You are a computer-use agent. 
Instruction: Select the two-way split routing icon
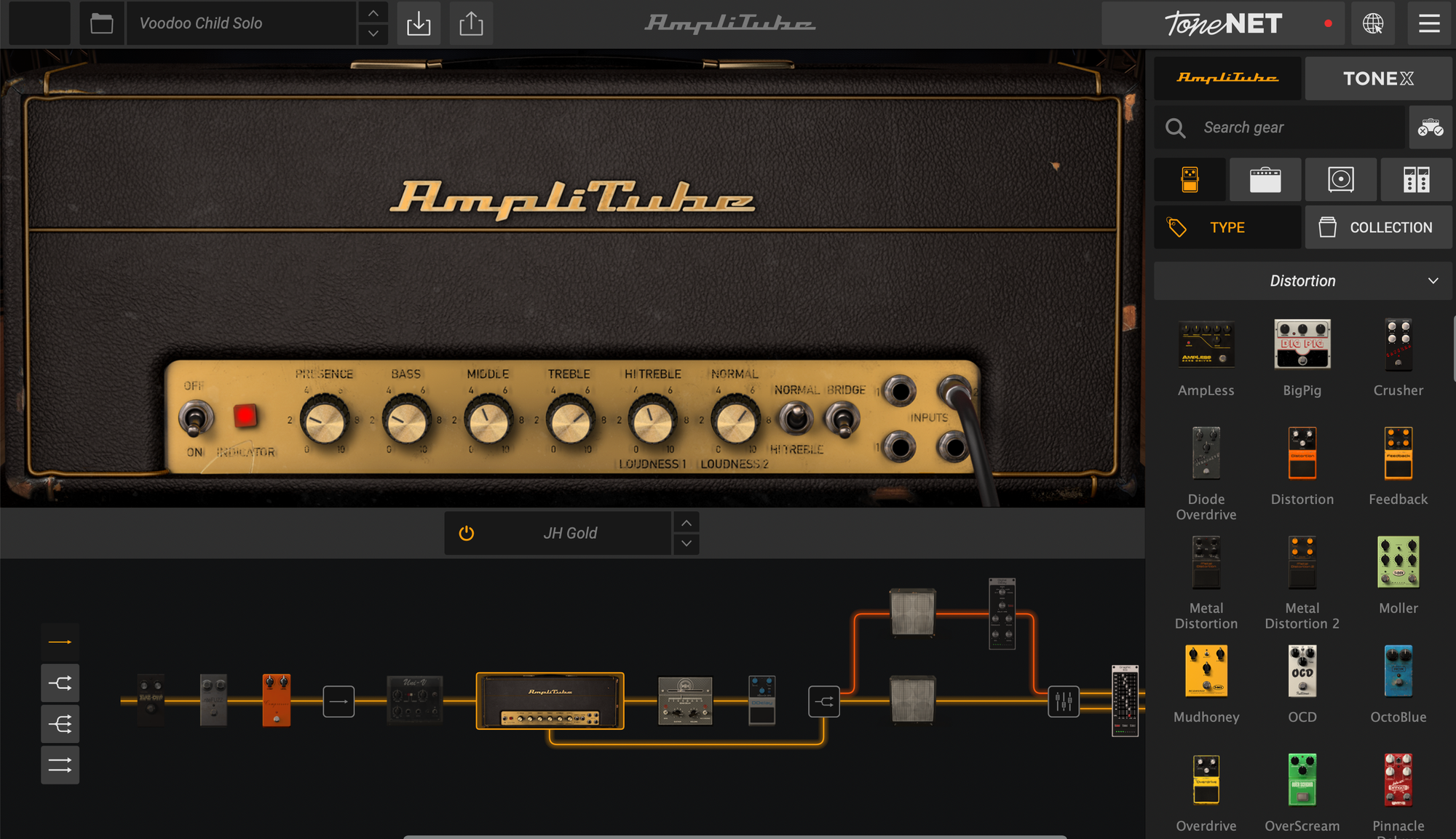tap(60, 683)
